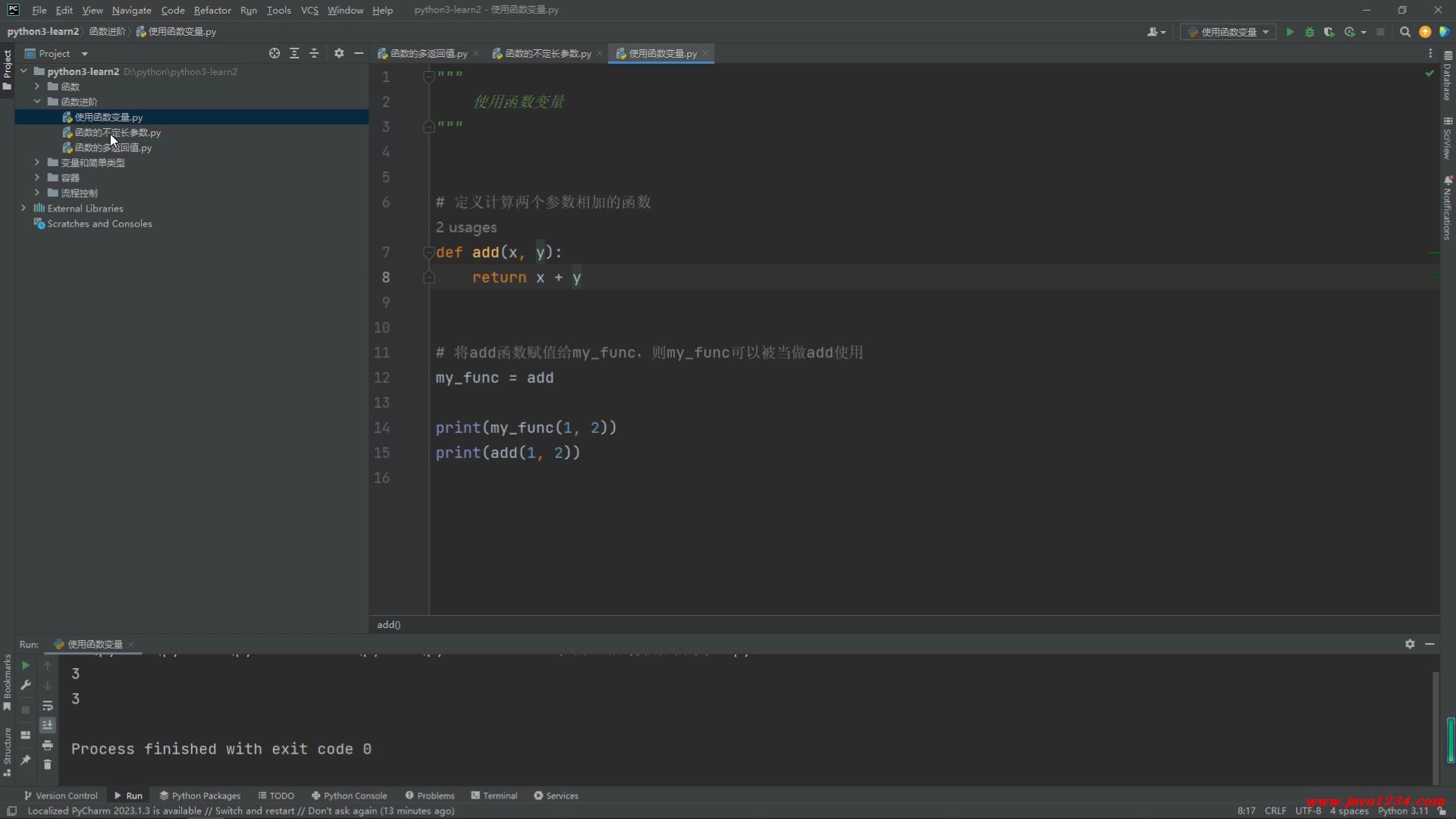
Task: Open Bookmarks side tool window
Action: click(7, 682)
